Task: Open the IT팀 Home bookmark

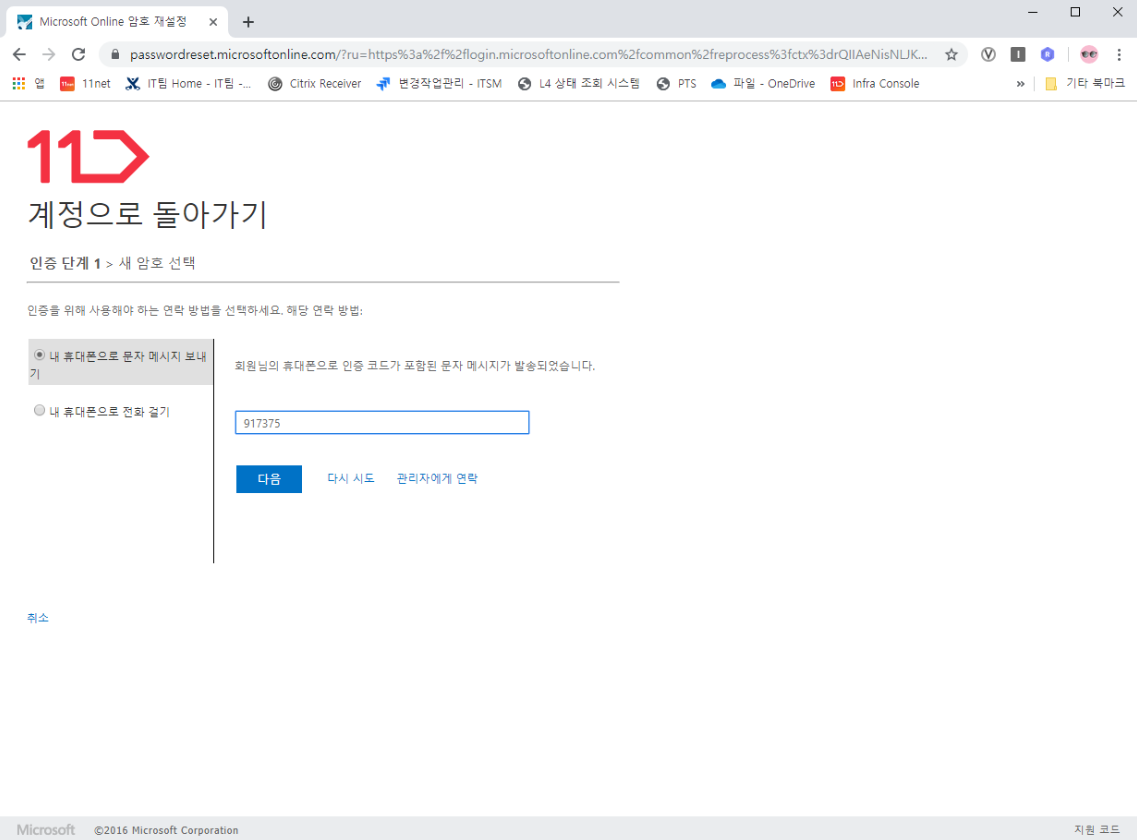Action: click(189, 83)
